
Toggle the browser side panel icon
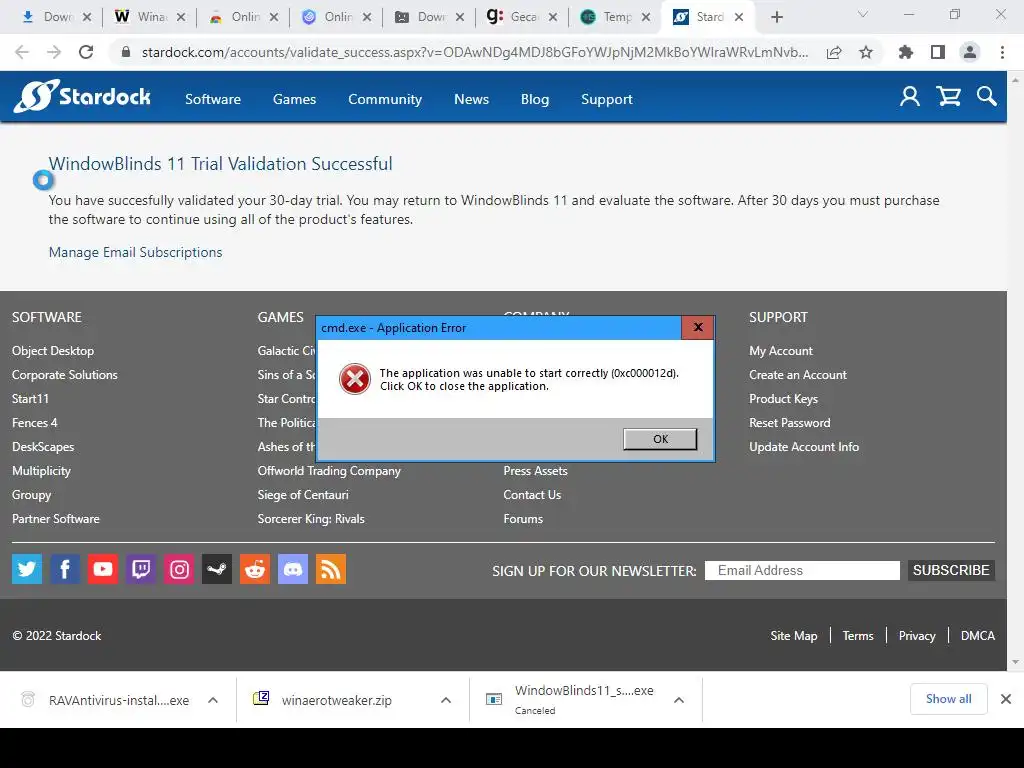pyautogui.click(x=938, y=52)
